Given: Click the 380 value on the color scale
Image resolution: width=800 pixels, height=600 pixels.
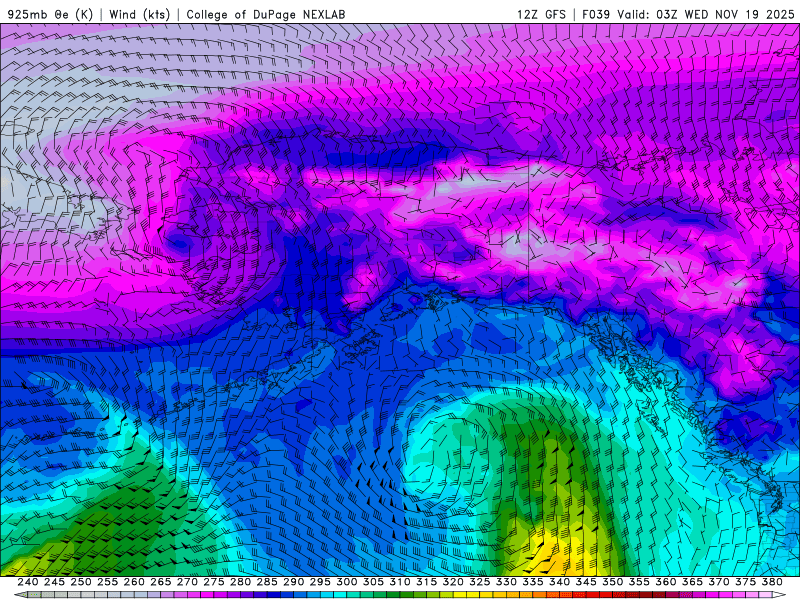Looking at the screenshot, I should coord(772,582).
